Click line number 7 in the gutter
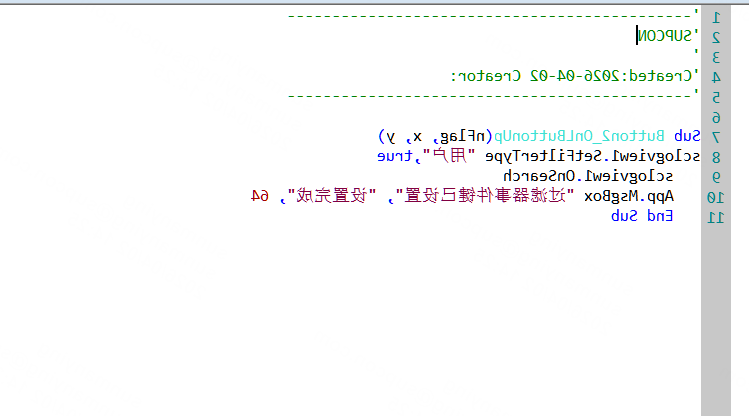749x416 pixels. (716, 138)
